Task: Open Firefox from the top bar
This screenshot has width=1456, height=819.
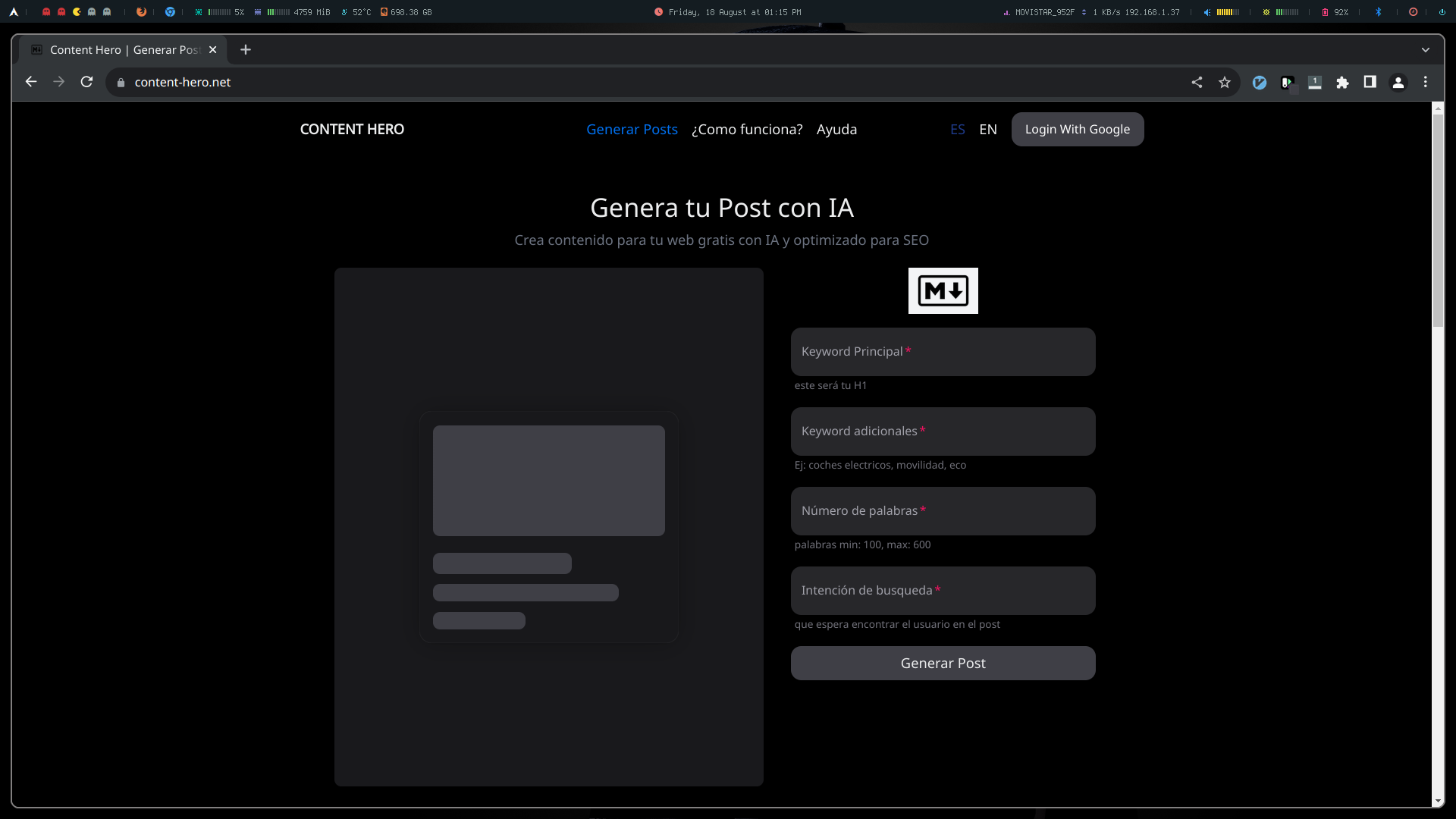Action: tap(141, 12)
